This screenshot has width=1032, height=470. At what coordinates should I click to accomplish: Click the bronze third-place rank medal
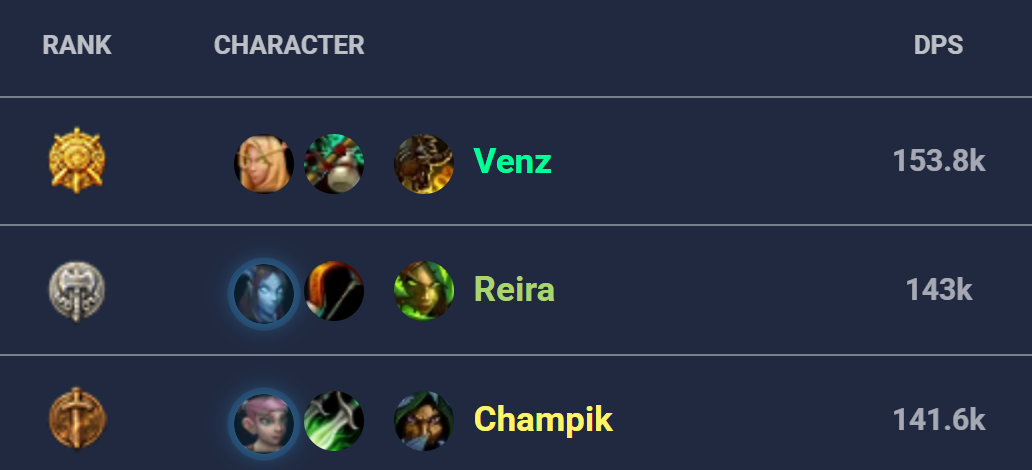click(x=77, y=419)
